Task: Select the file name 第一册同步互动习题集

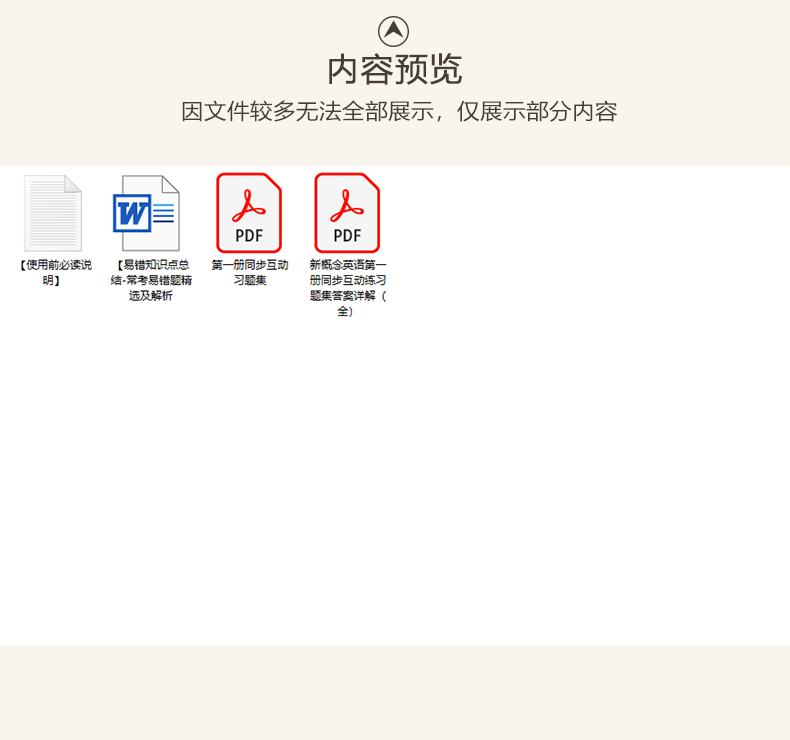Action: click(x=249, y=273)
